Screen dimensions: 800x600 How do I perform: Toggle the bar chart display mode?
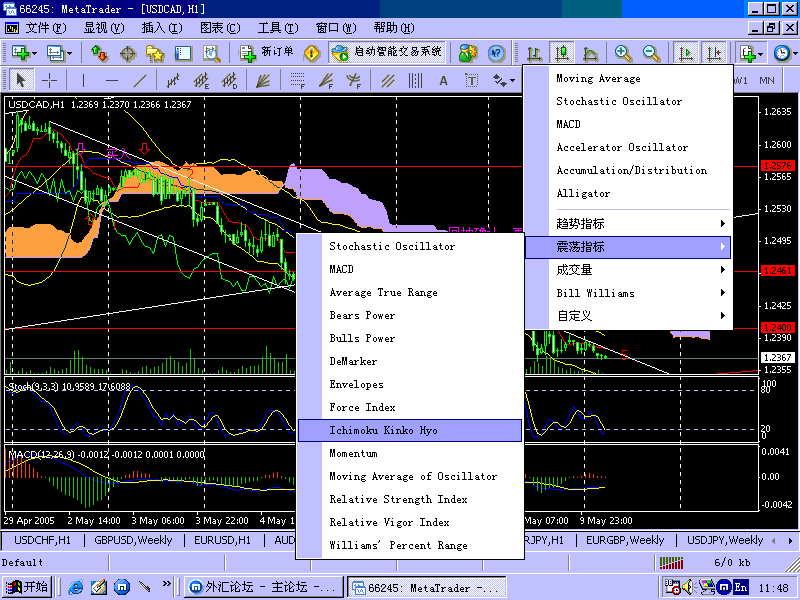(535, 53)
